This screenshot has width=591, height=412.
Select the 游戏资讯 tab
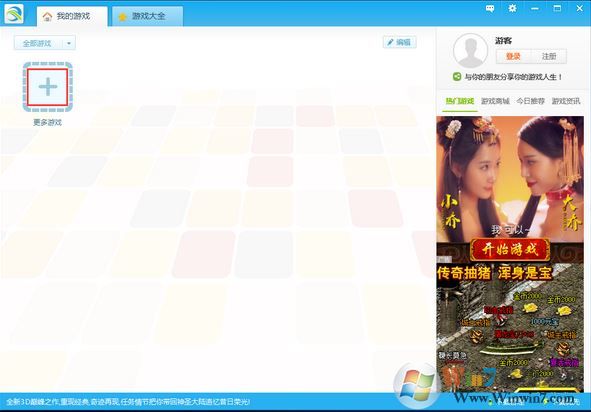[566, 101]
